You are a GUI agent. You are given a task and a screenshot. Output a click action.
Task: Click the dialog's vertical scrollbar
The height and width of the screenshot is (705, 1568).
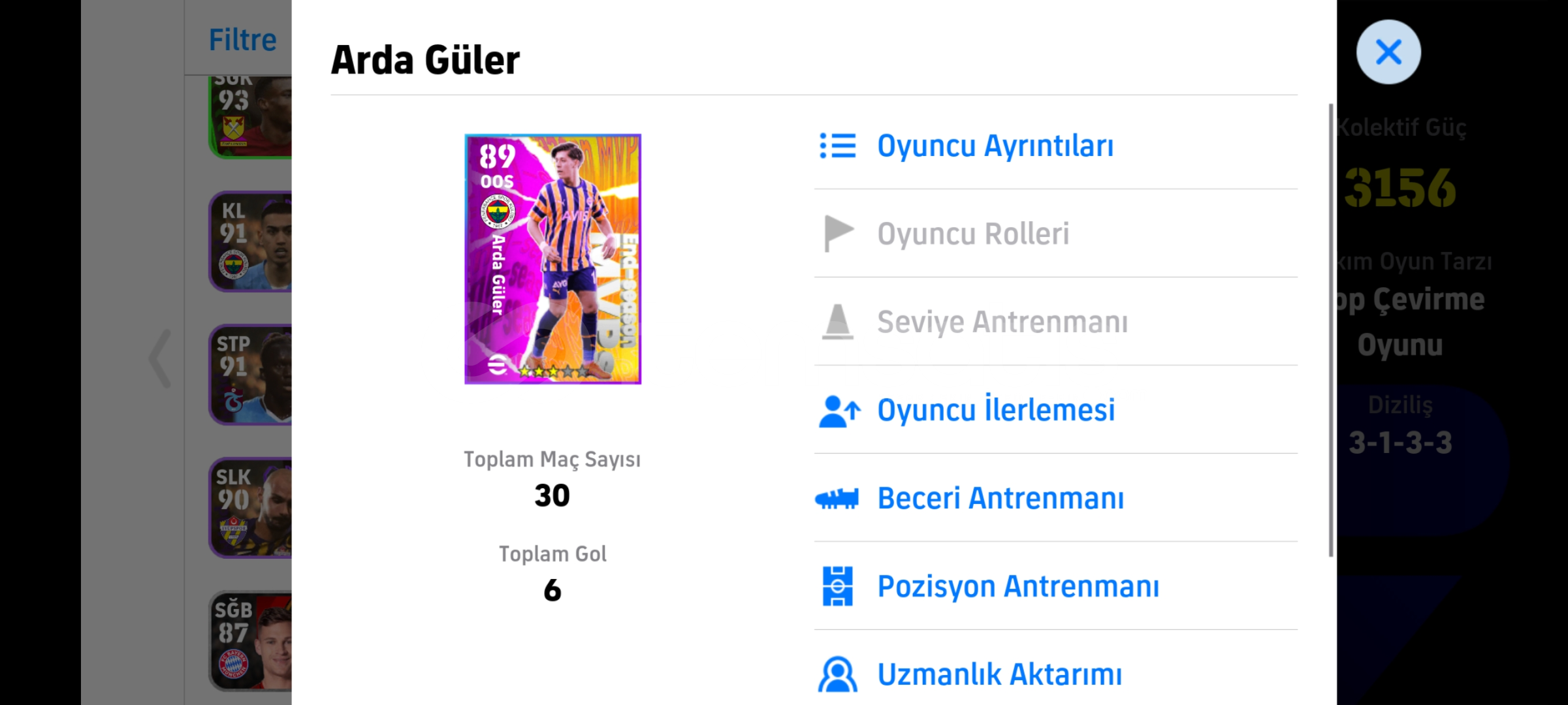pos(1331,330)
